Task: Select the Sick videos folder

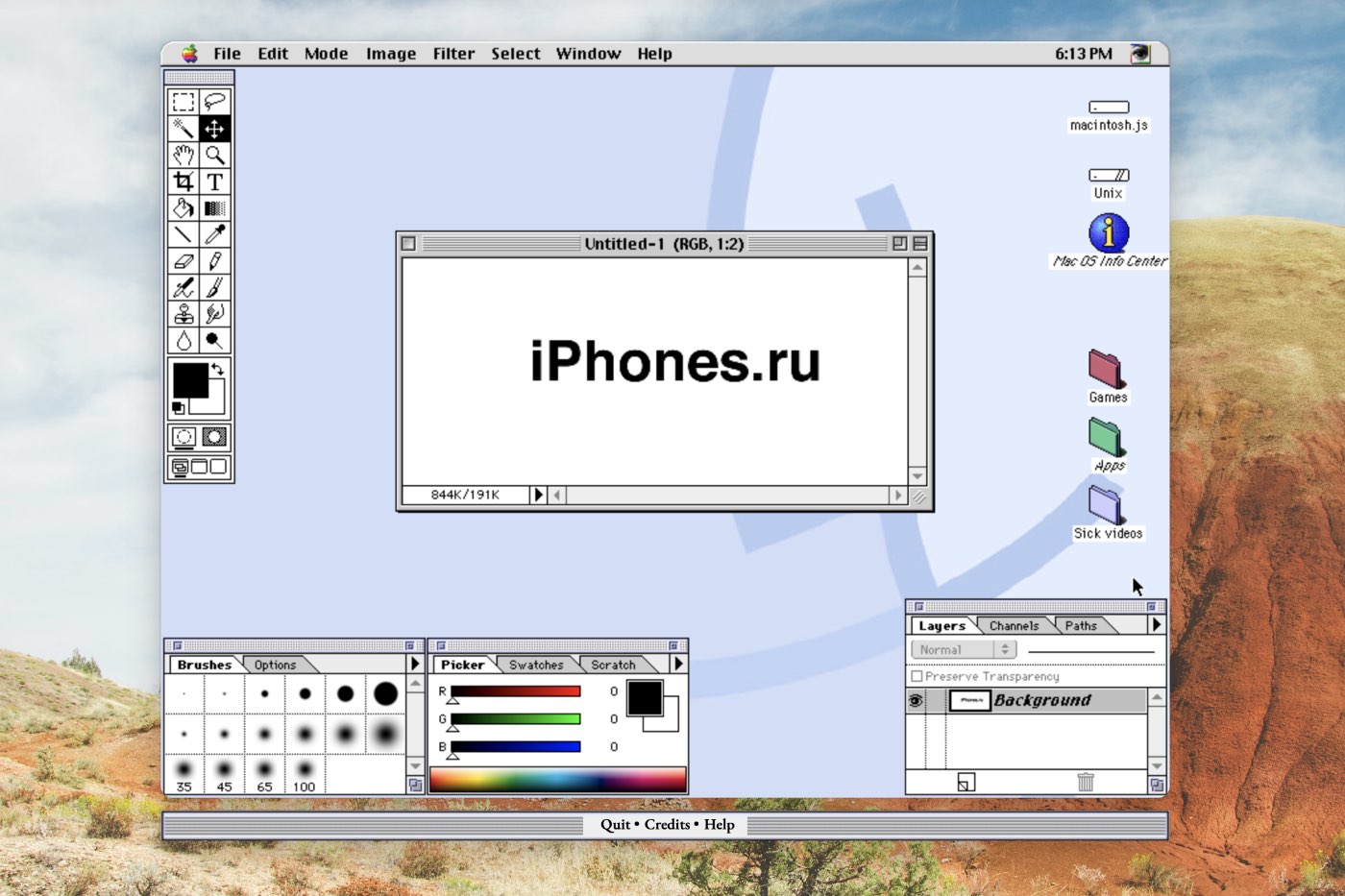Action: point(1106,504)
